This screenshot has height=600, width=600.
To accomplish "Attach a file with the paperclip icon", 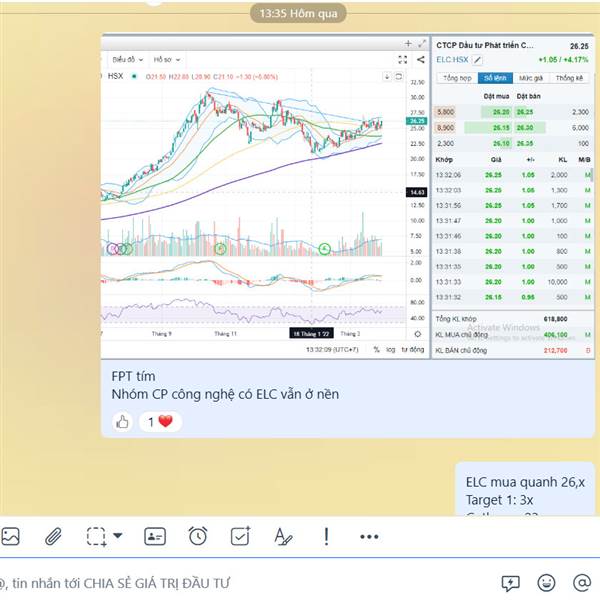I will [53, 536].
